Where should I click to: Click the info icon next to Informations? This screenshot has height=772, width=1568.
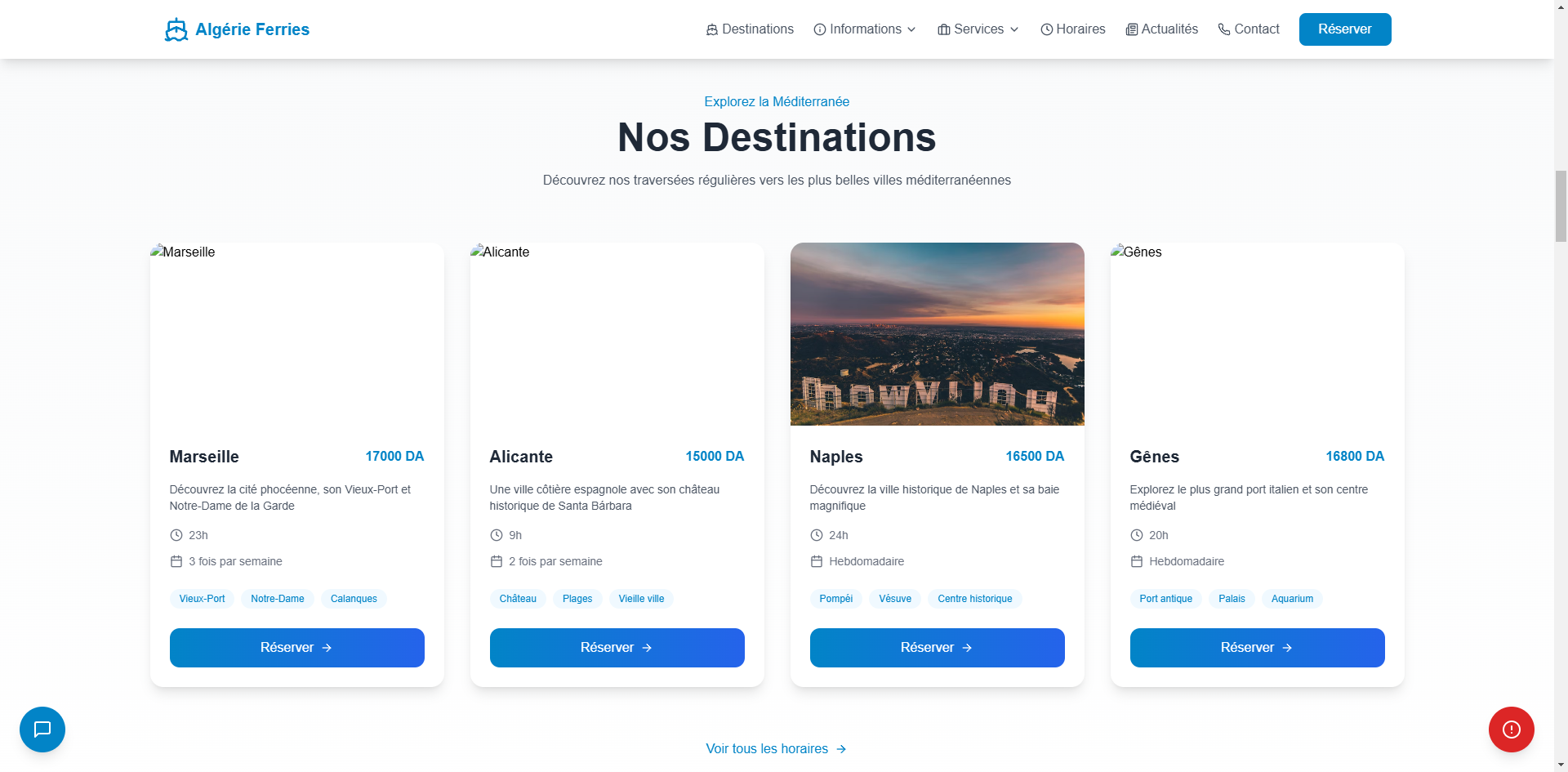[820, 29]
